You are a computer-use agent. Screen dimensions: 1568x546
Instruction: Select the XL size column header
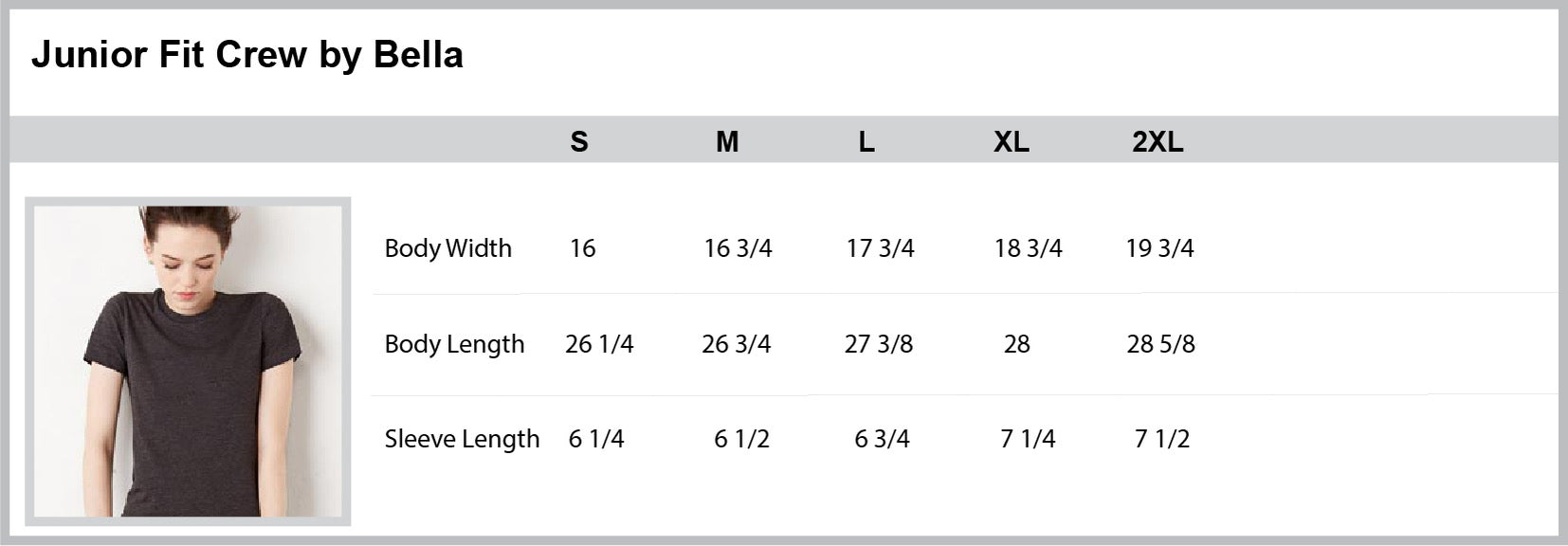click(1012, 142)
